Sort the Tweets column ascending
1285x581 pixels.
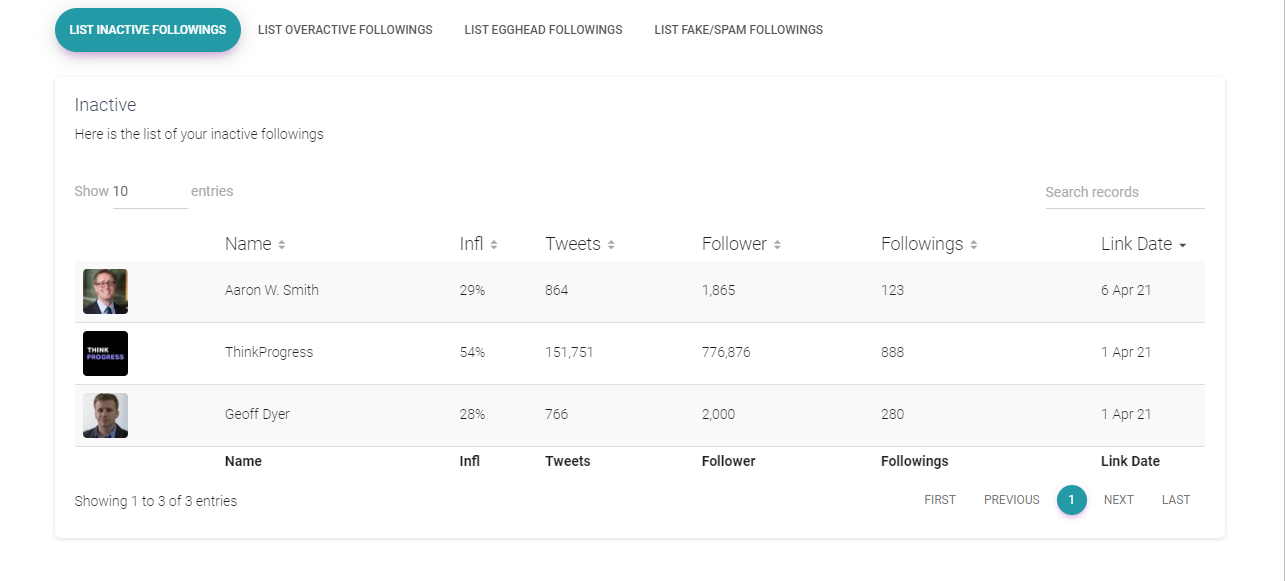pos(612,243)
